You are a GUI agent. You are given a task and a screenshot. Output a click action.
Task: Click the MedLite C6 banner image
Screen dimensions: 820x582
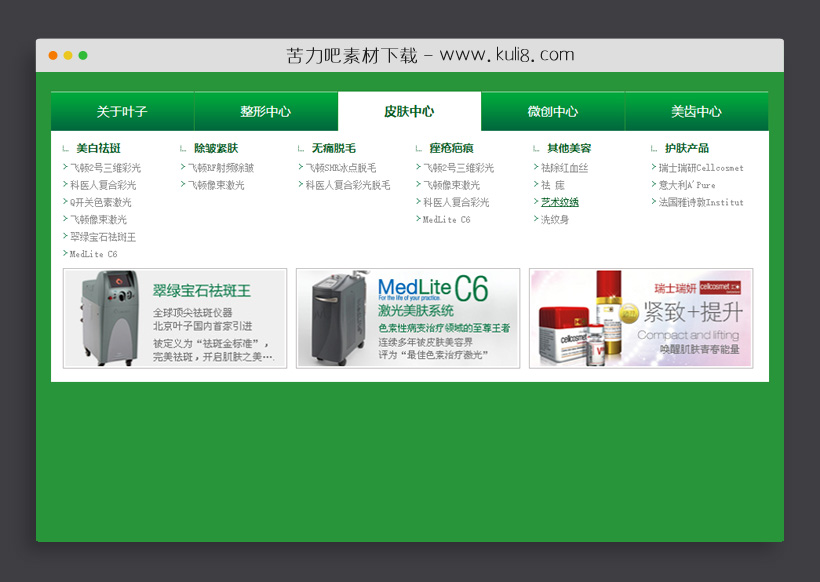409,318
